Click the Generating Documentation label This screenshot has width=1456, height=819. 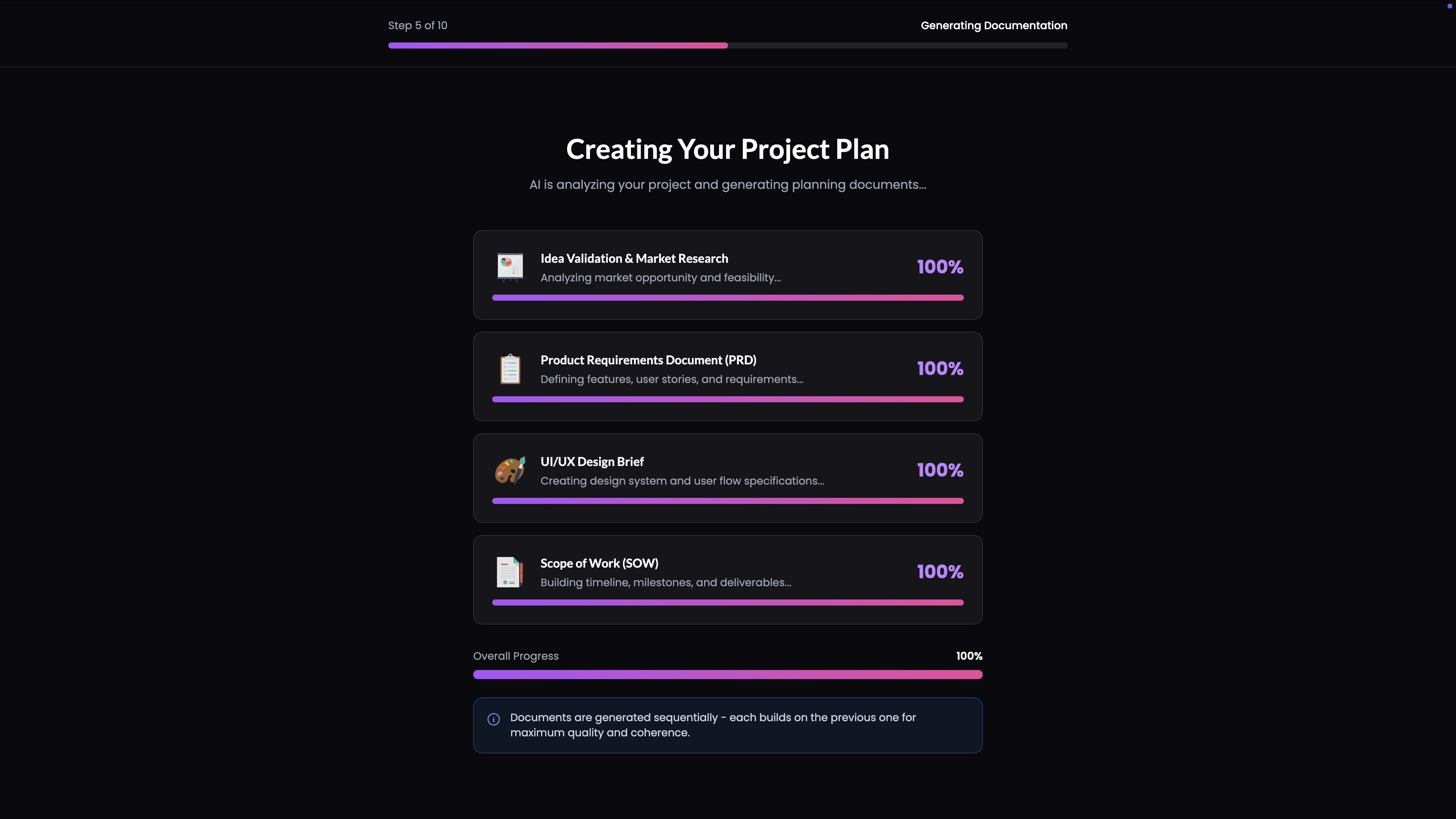993,25
